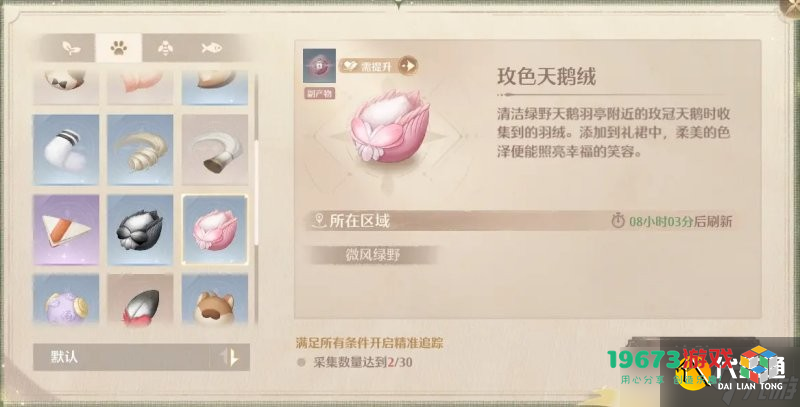
Task: Go to the 微风绿野 region
Action: click(373, 255)
